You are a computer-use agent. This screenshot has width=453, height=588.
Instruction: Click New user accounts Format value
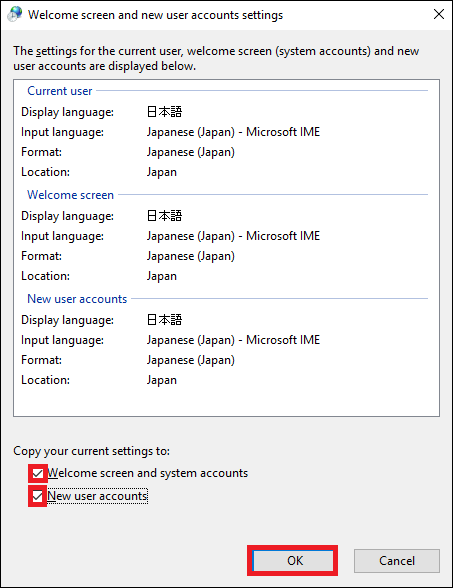point(190,360)
